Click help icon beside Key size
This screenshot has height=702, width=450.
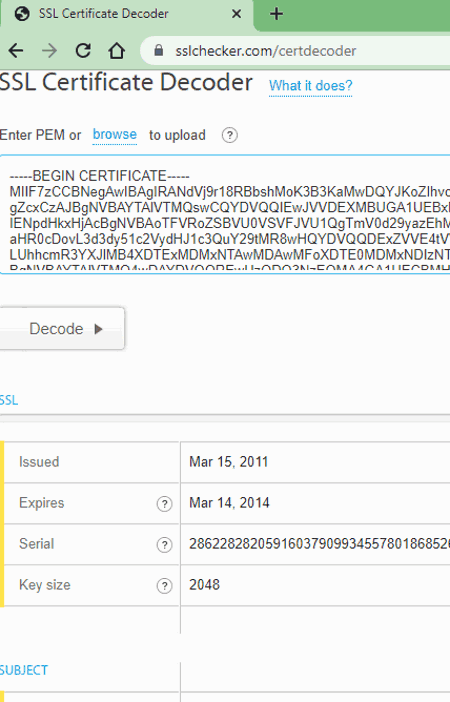[x=164, y=586]
